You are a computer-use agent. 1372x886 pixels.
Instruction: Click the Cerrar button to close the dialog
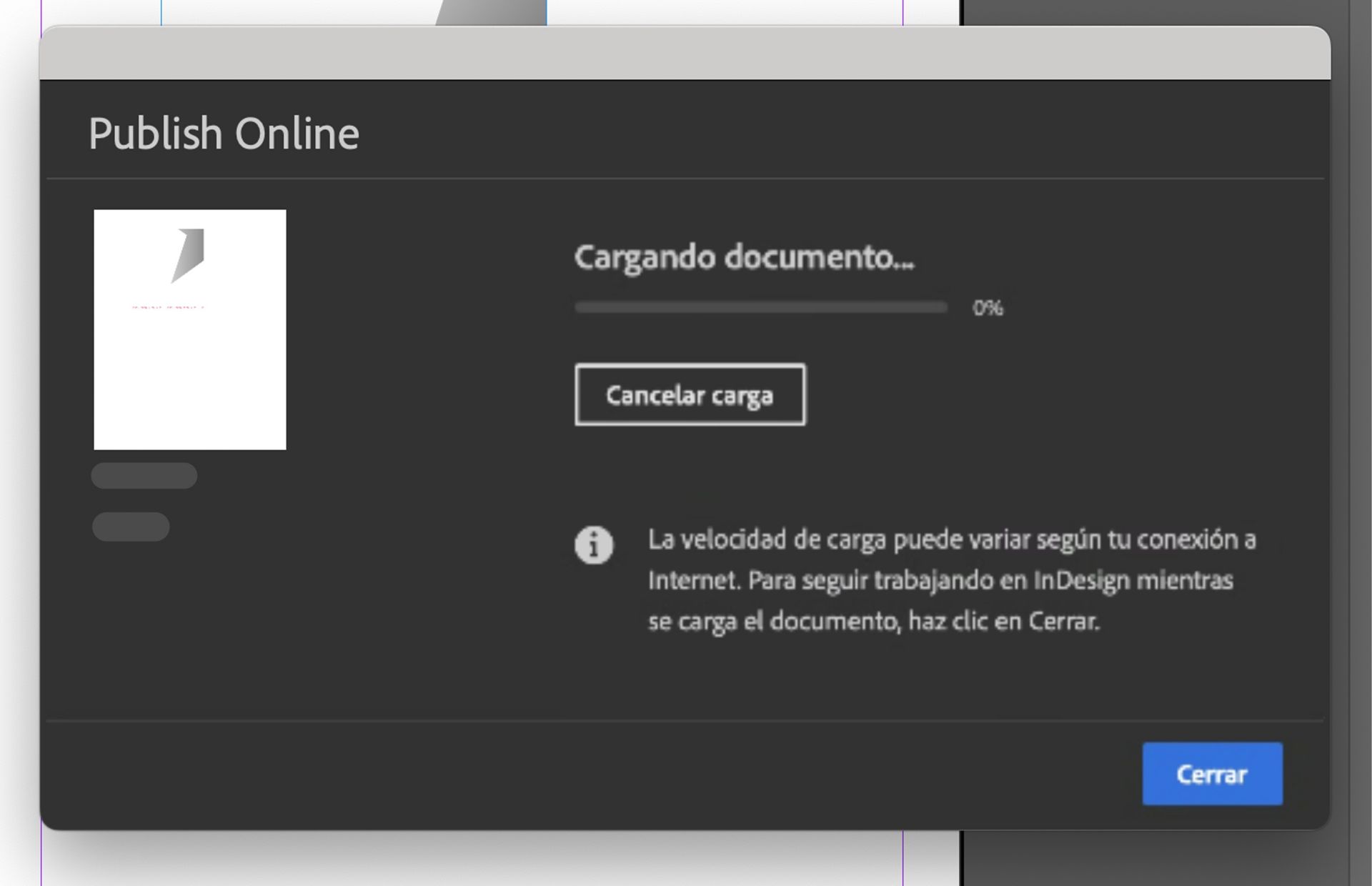pyautogui.click(x=1212, y=774)
